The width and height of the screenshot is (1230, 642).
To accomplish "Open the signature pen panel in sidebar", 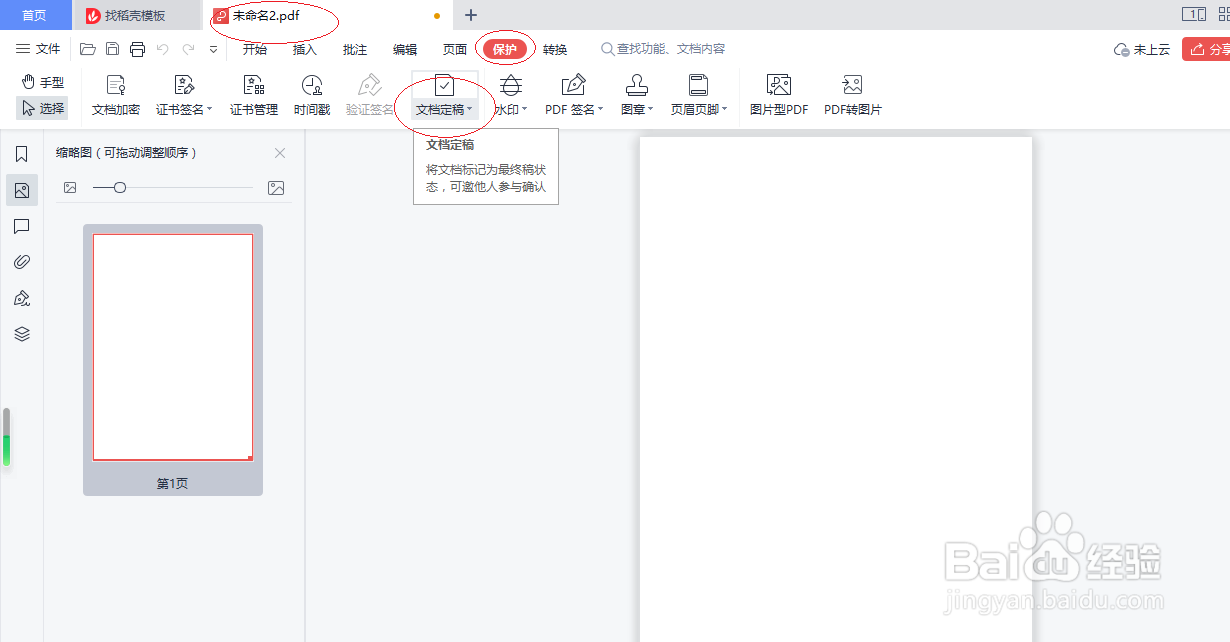I will click(x=22, y=298).
